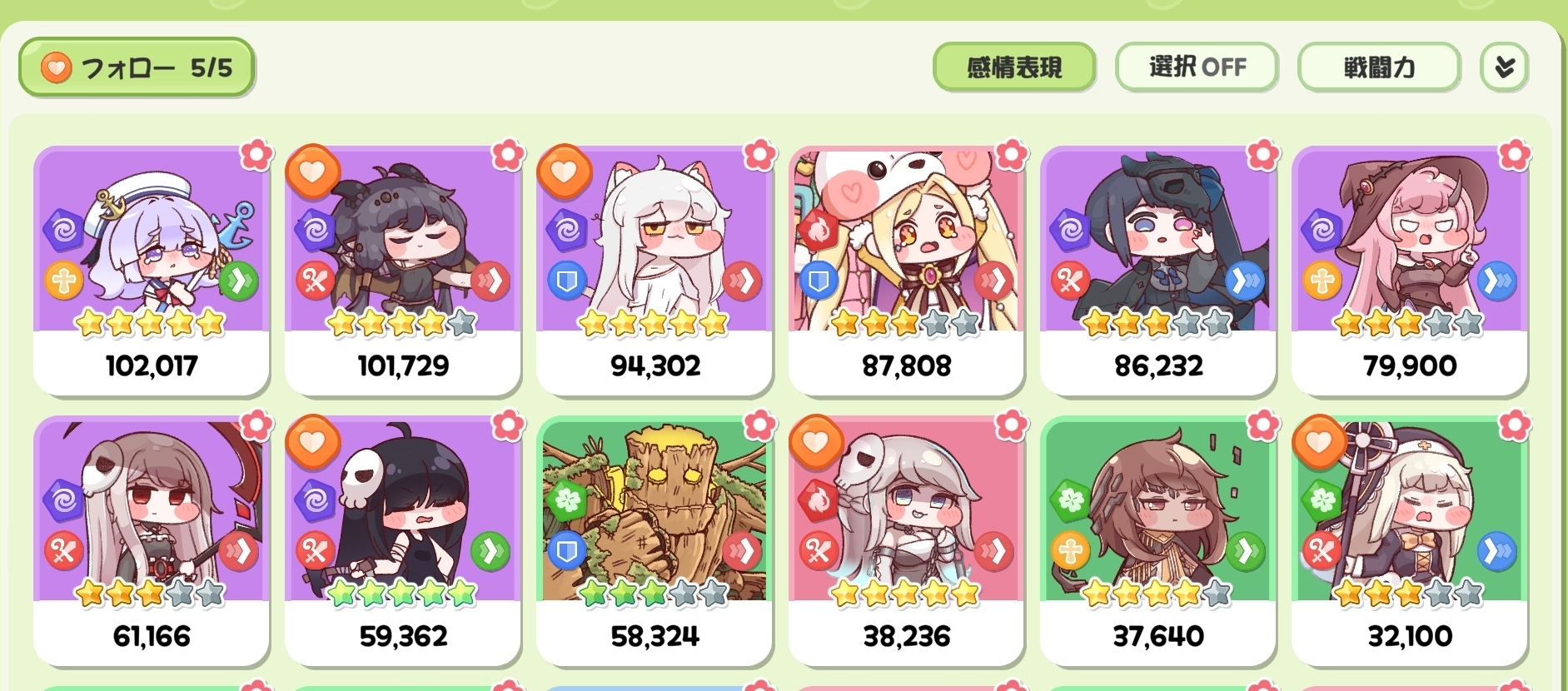Switch to the 感情表現 tab

coord(1014,67)
